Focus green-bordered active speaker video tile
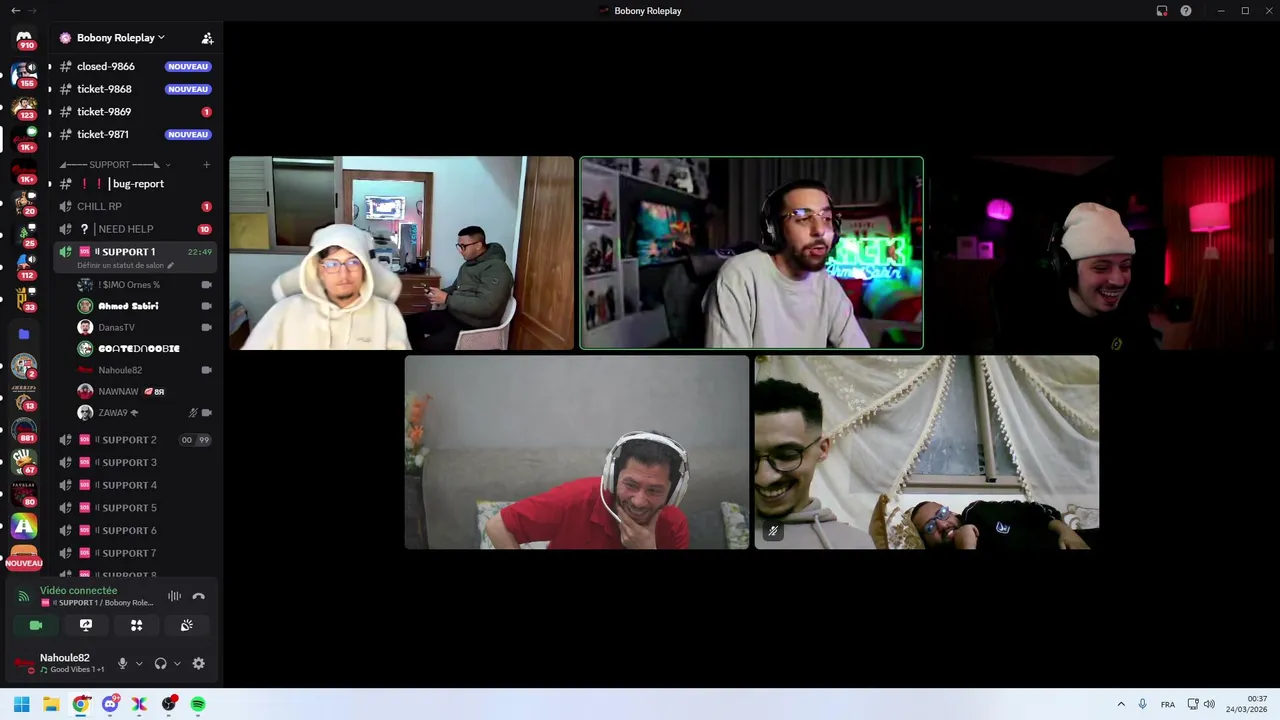 tap(752, 253)
